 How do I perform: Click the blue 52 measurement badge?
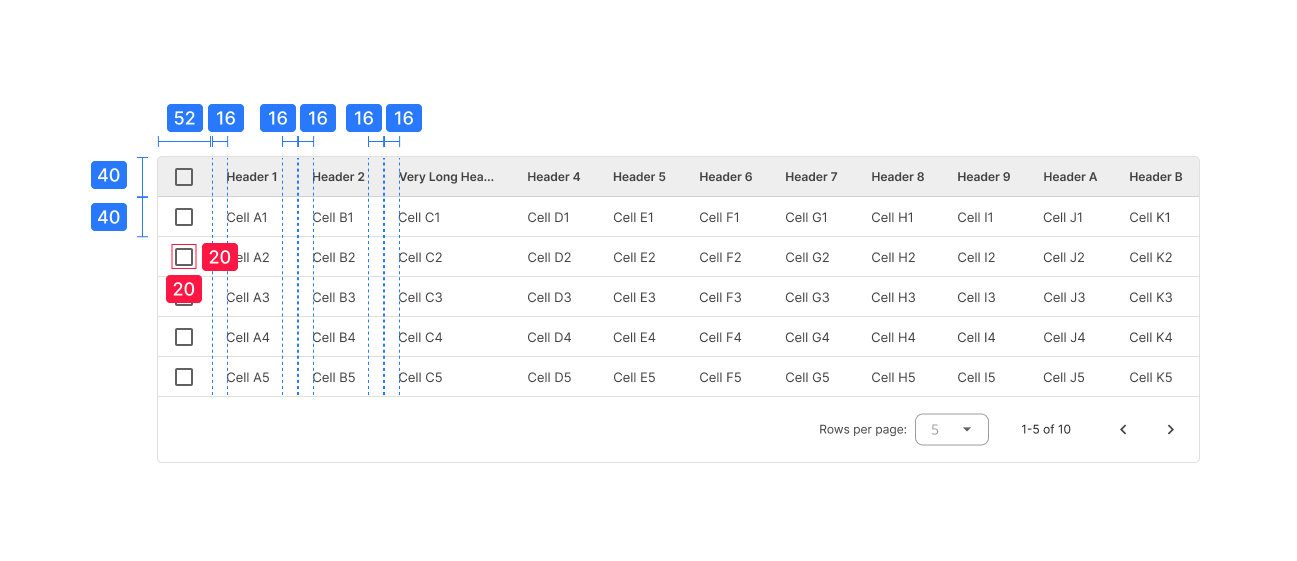184,118
